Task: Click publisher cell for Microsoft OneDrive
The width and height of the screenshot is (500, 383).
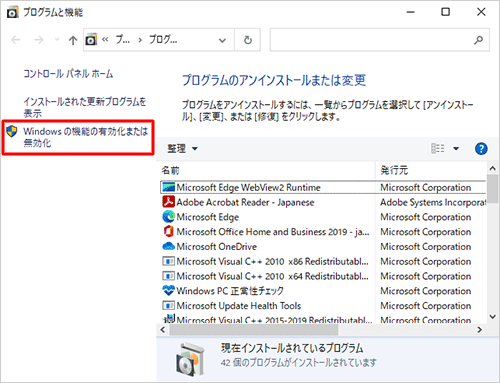Action: pyautogui.click(x=426, y=247)
